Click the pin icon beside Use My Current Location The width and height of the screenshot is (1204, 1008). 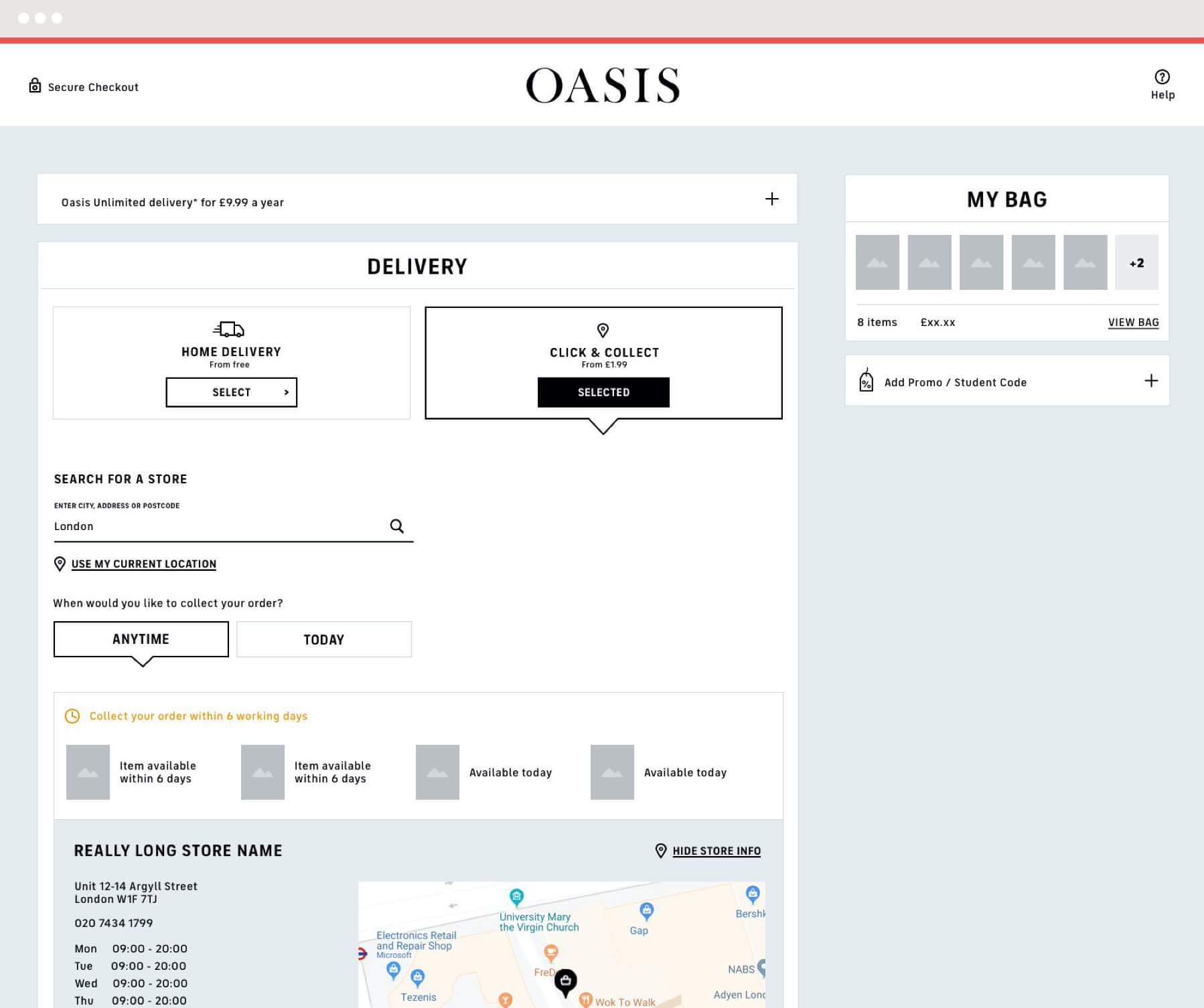pos(60,564)
